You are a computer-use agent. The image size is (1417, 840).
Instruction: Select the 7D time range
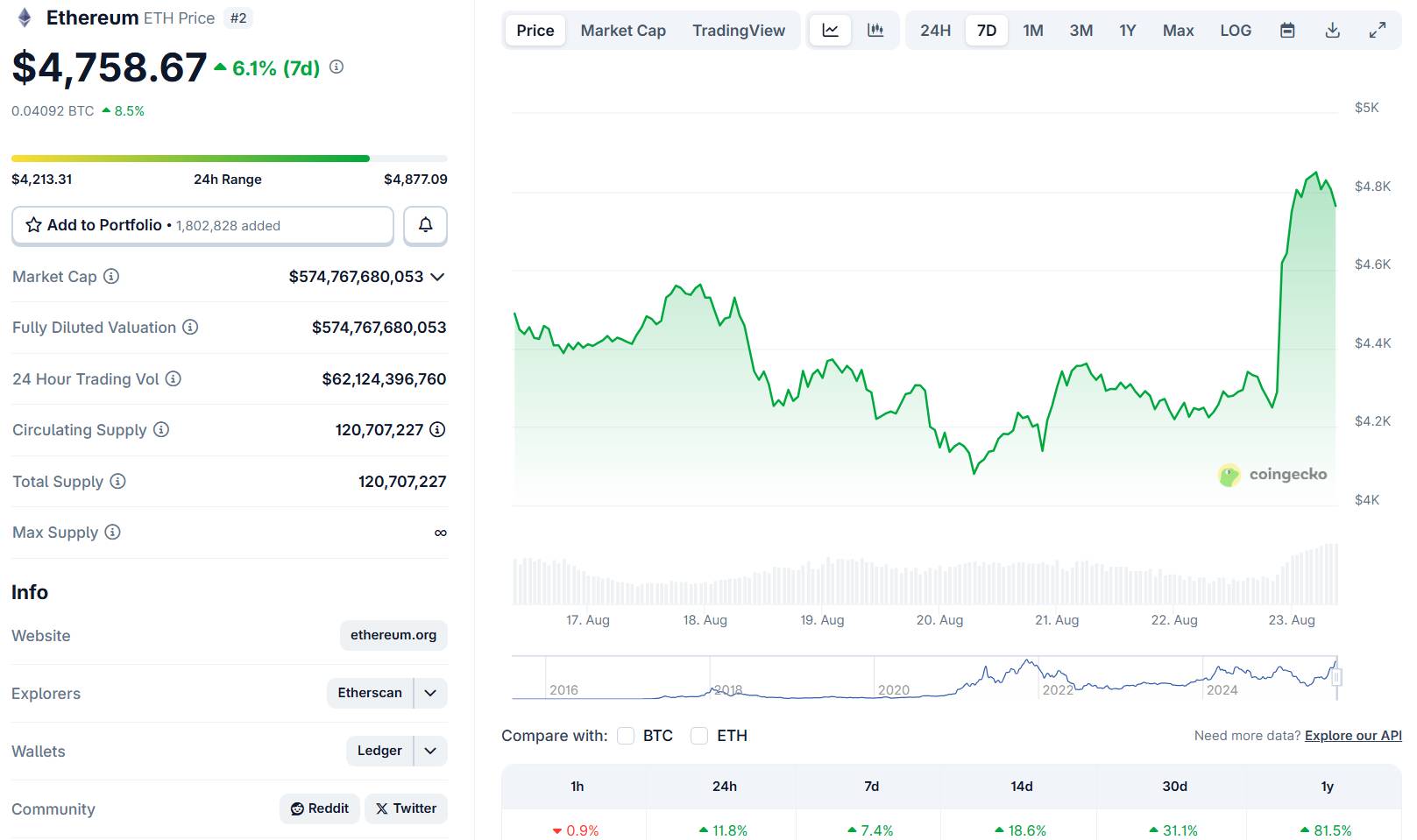click(x=987, y=31)
